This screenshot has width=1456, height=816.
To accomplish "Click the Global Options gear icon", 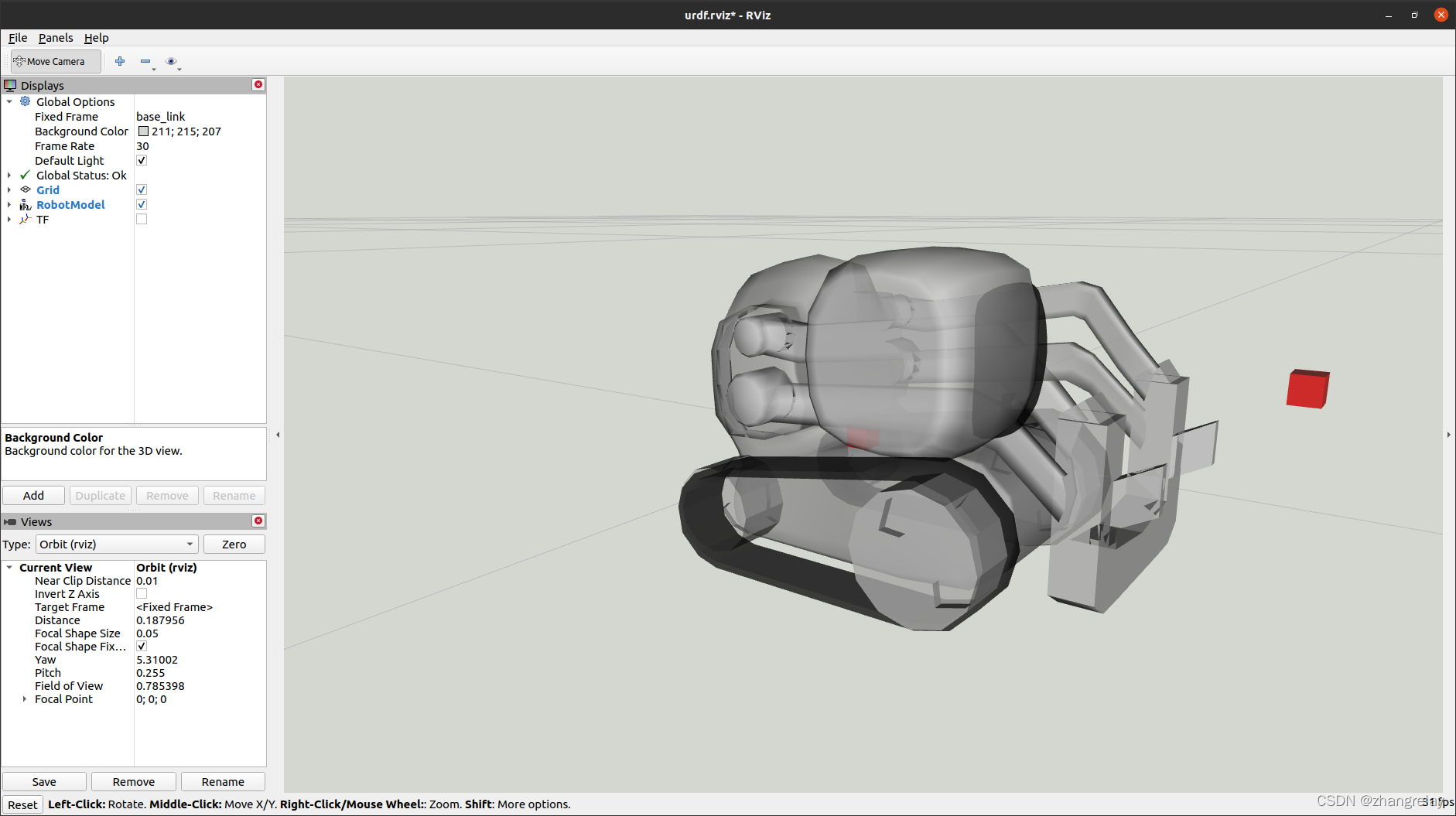I will (26, 101).
